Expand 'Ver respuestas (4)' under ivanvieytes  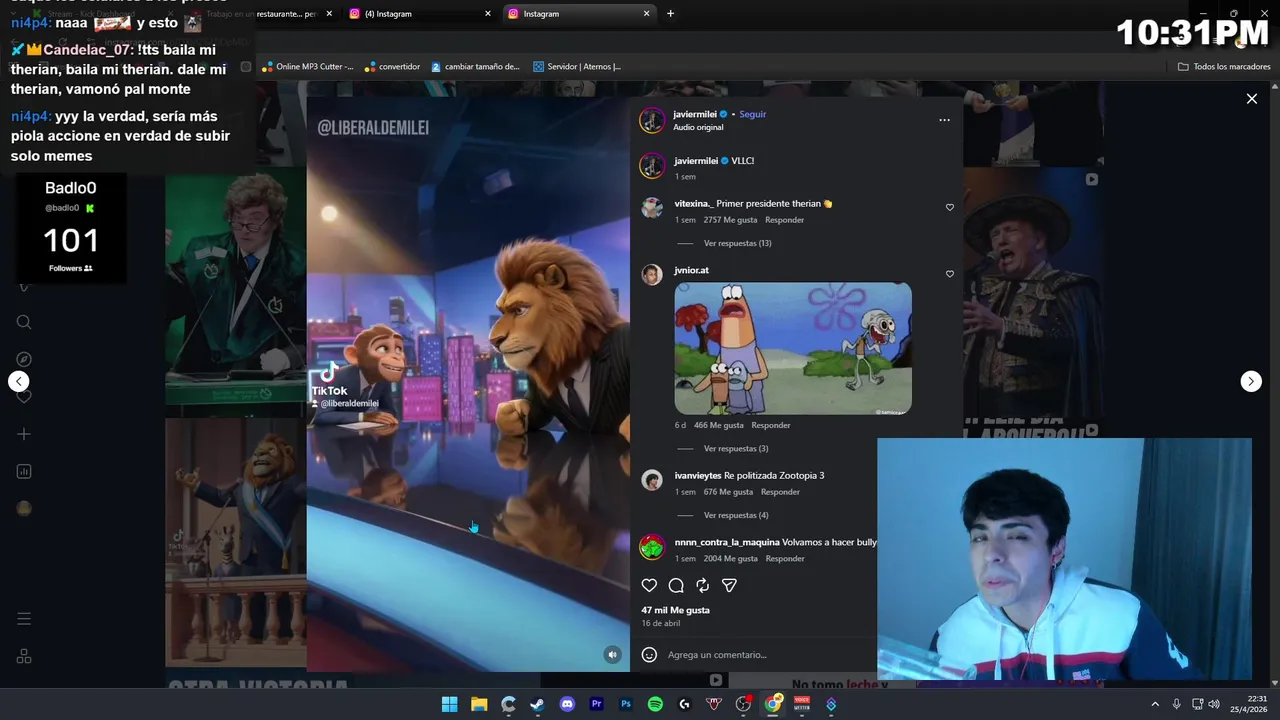(x=736, y=516)
